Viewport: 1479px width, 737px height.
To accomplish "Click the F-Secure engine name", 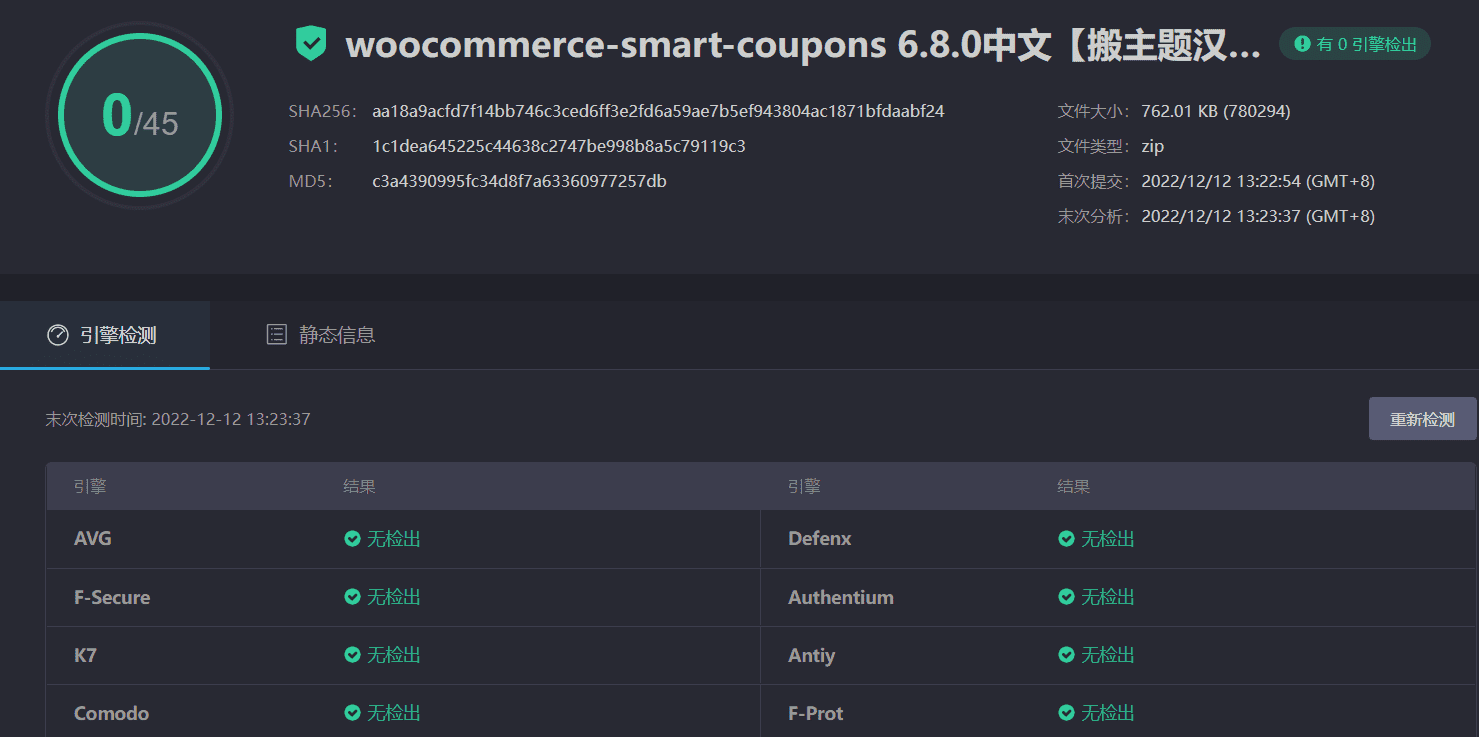I will pyautogui.click(x=112, y=597).
